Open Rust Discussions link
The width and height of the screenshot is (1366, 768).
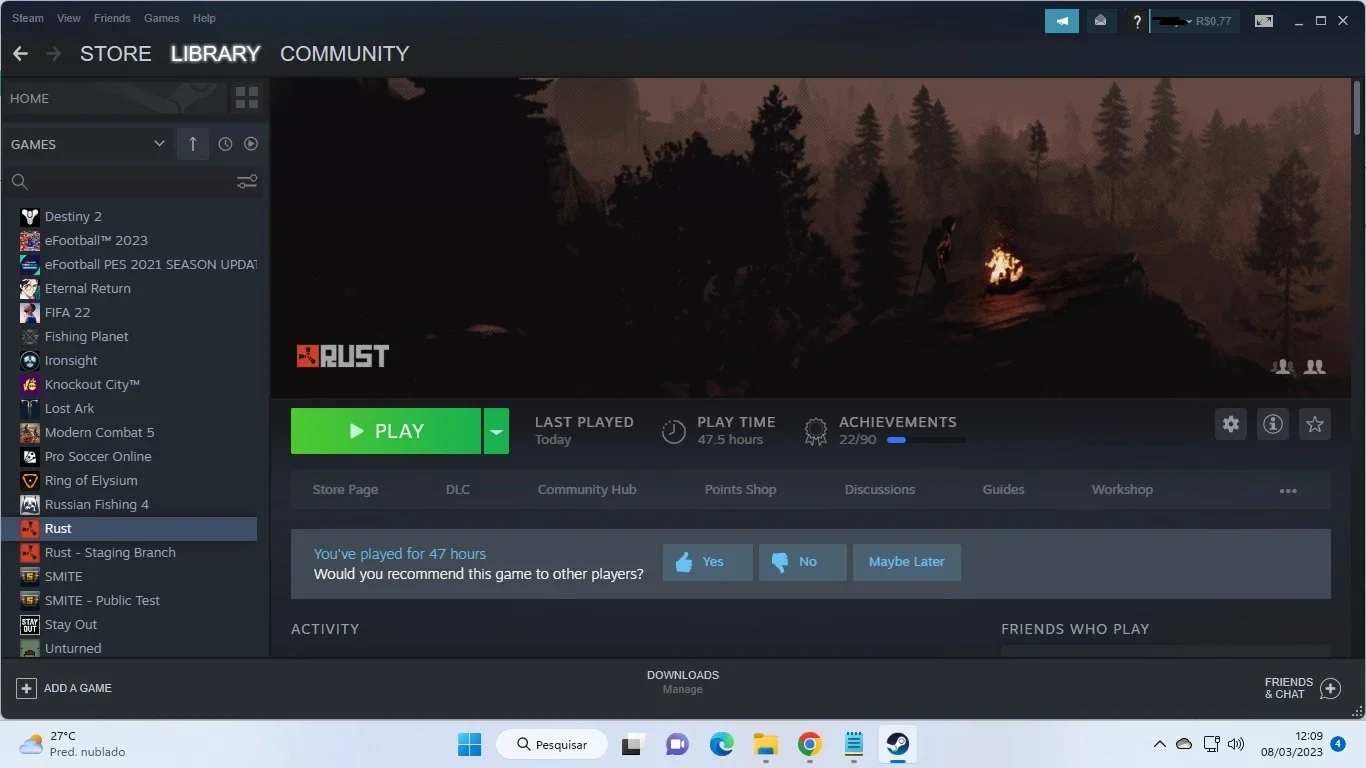coord(880,490)
